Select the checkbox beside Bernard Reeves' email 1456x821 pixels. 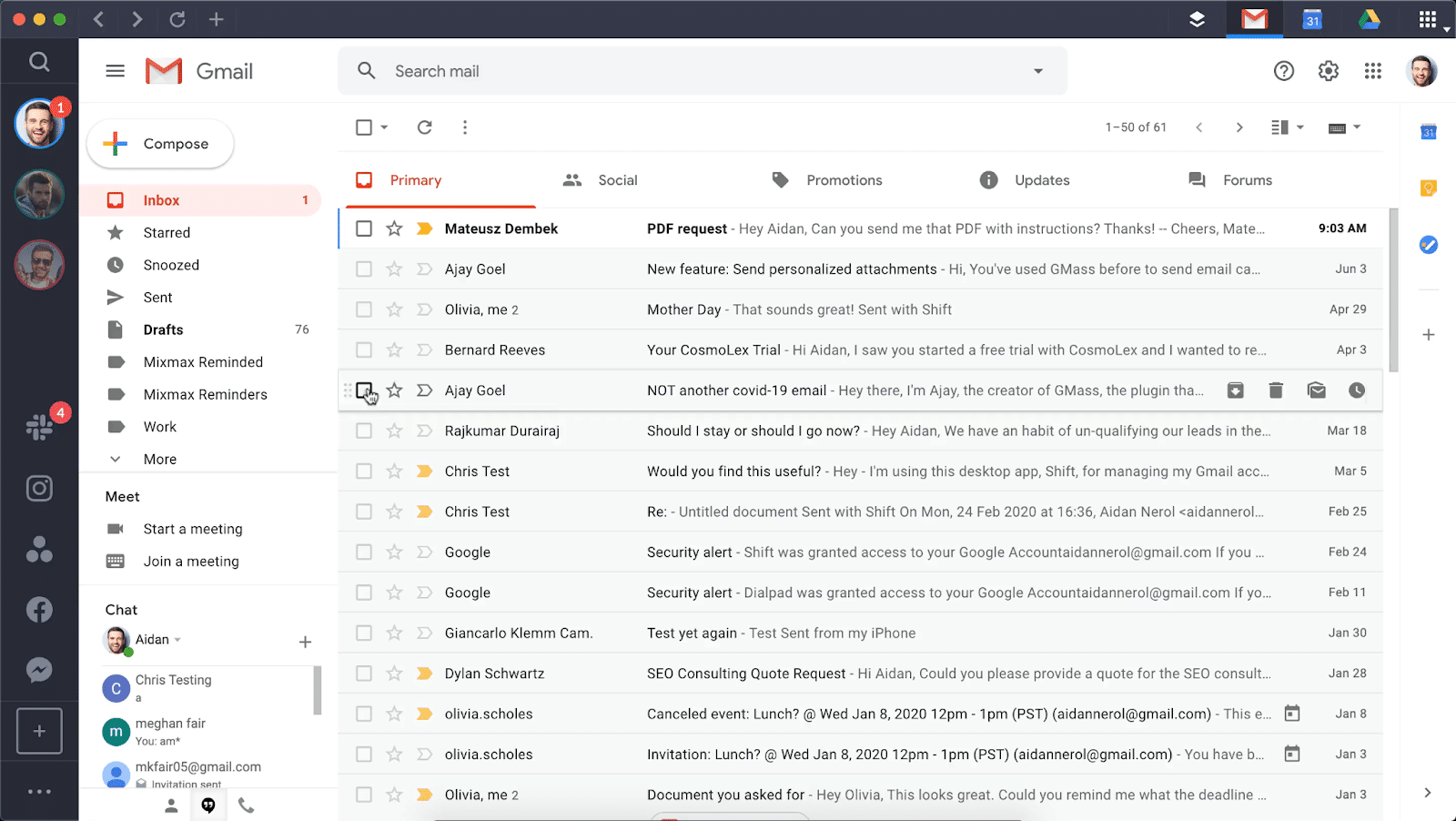coord(364,350)
